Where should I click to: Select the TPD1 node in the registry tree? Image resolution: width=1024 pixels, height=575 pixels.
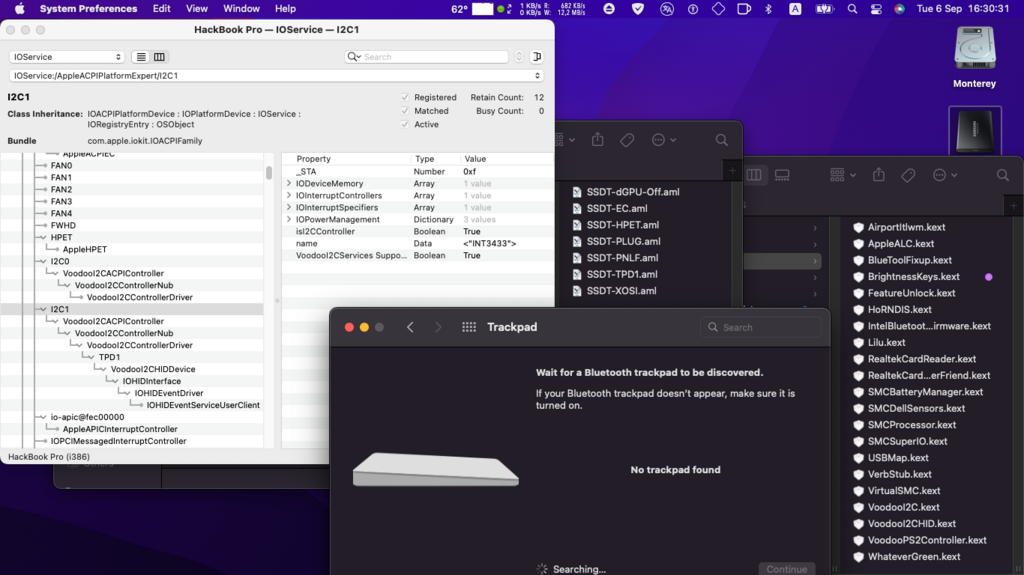(x=109, y=357)
